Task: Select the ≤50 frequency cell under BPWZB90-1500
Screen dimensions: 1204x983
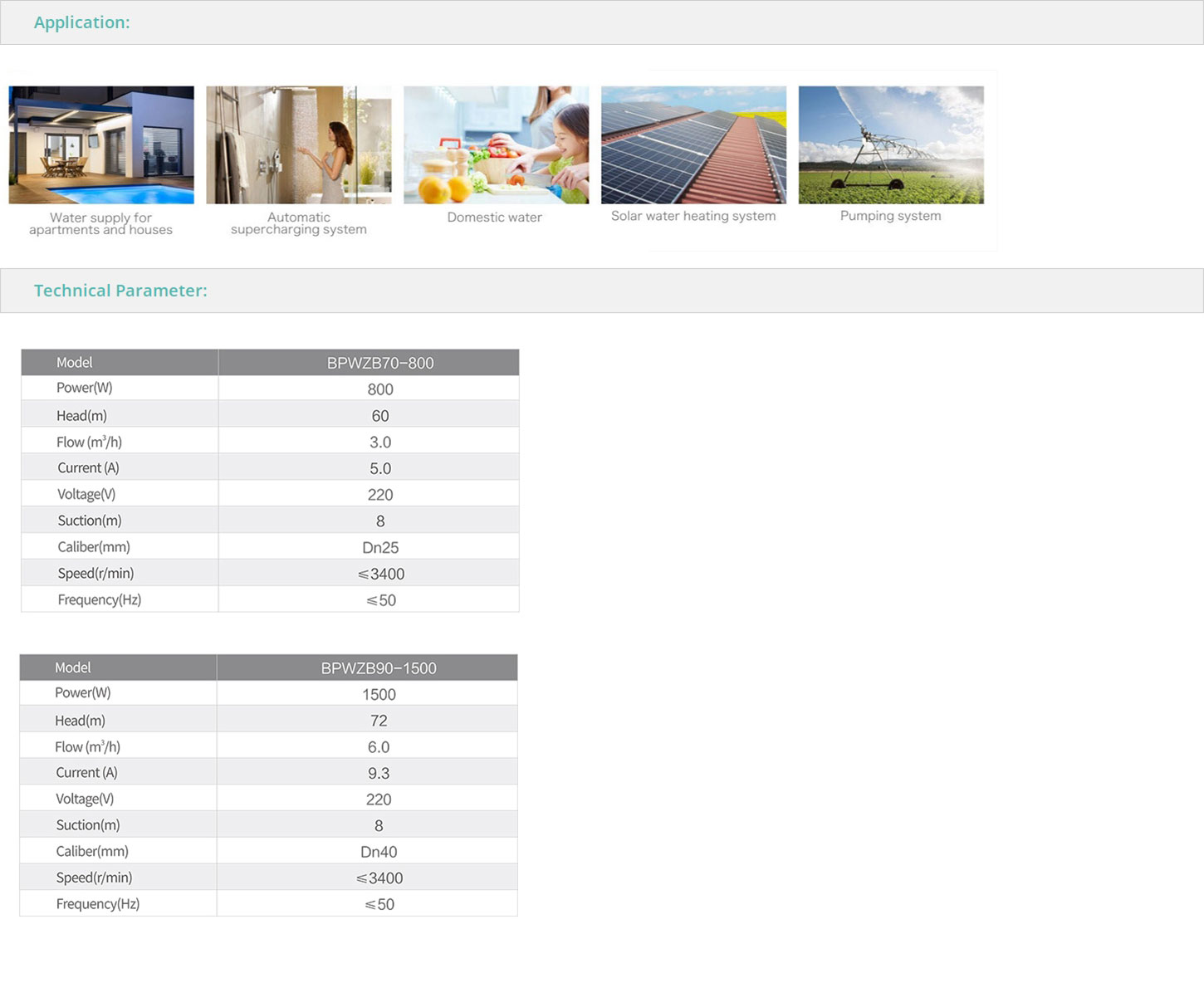Action: click(x=367, y=904)
